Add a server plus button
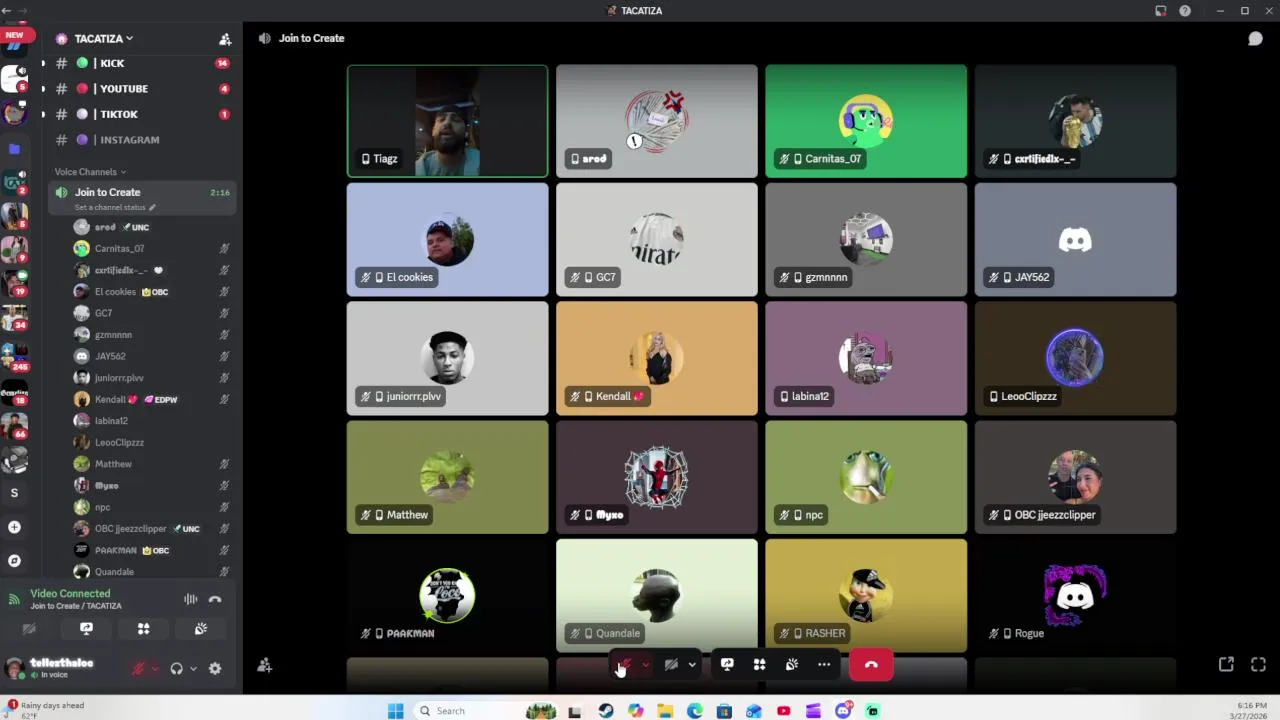 (x=14, y=527)
